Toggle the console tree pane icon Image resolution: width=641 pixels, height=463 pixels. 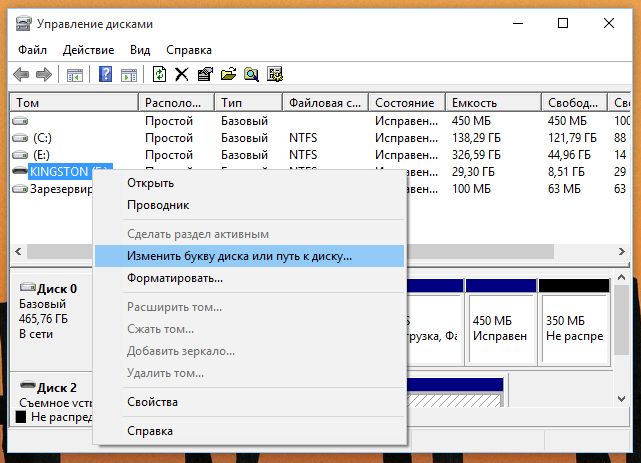click(x=75, y=74)
